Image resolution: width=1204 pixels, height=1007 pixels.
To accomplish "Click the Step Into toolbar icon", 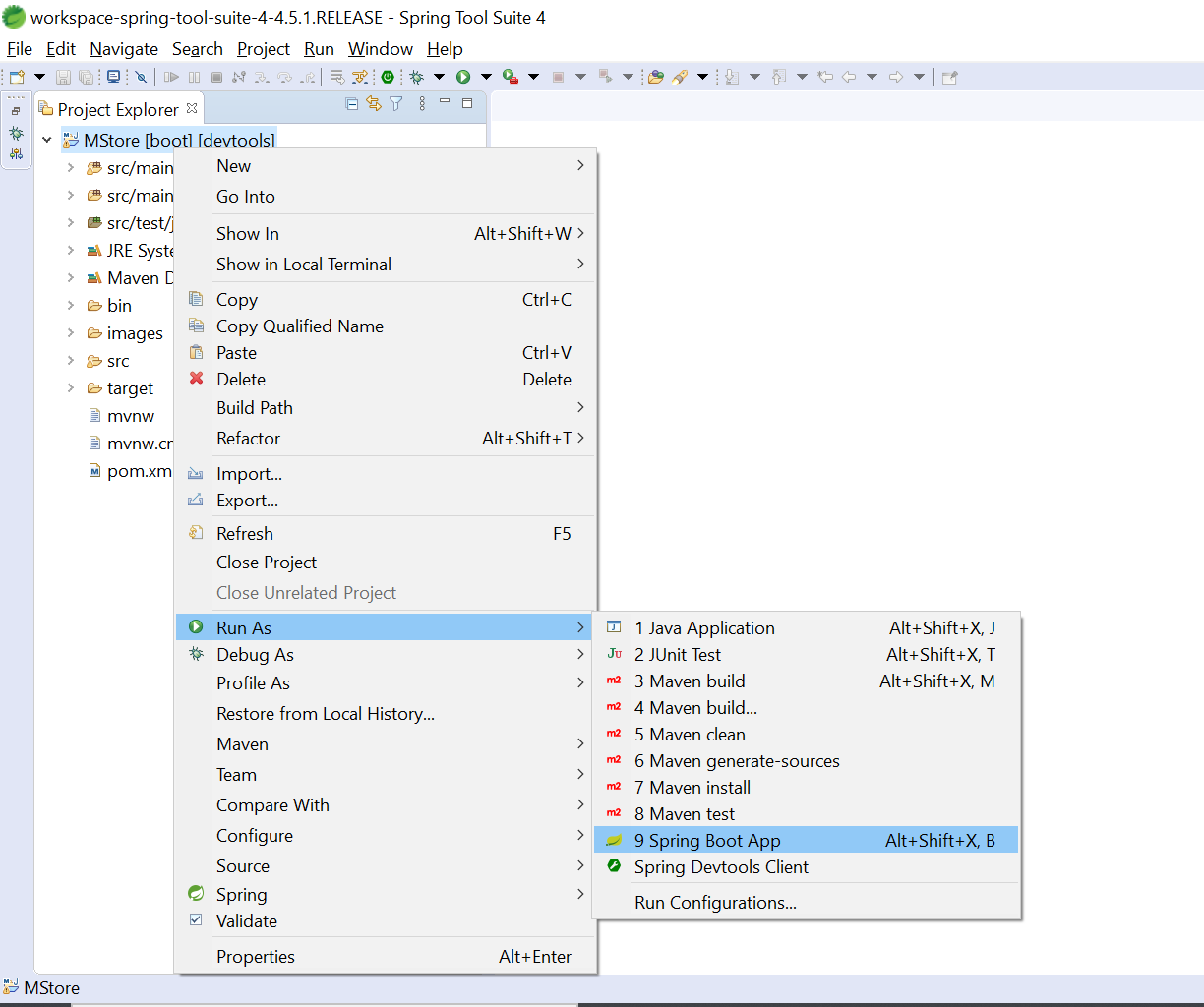I will tap(262, 77).
